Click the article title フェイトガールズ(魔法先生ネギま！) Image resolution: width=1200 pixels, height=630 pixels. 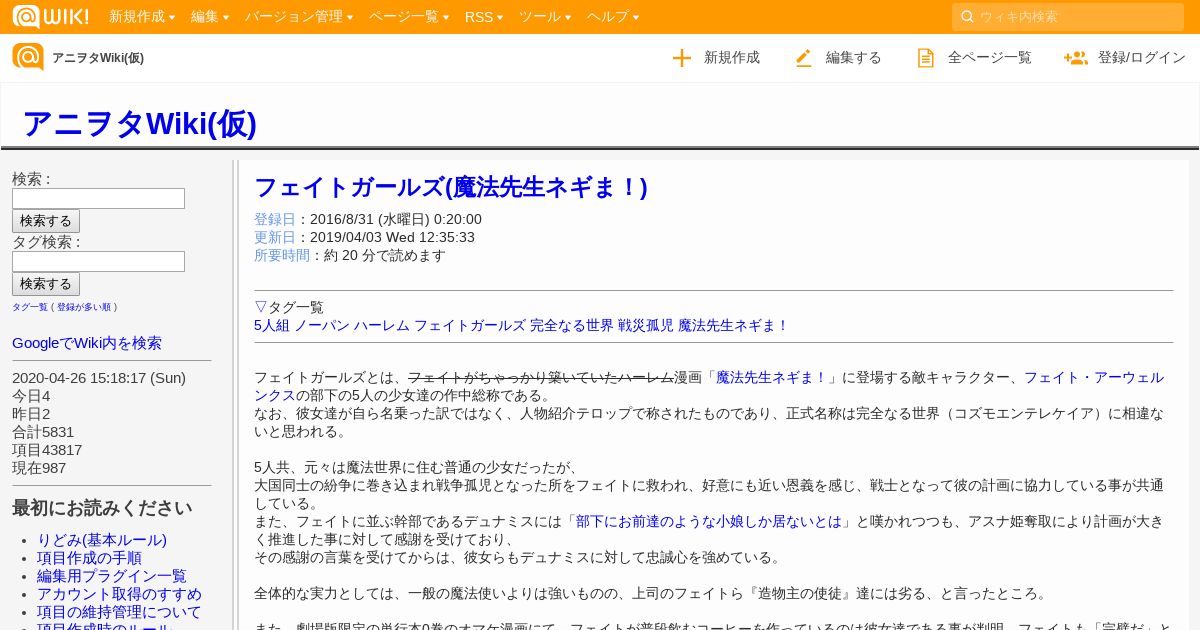[451, 187]
